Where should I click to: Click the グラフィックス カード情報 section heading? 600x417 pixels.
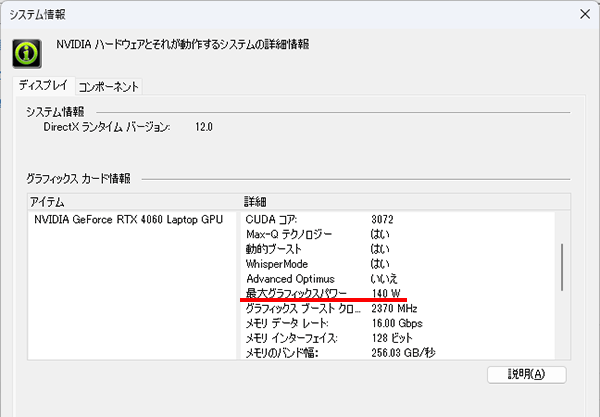point(78,179)
